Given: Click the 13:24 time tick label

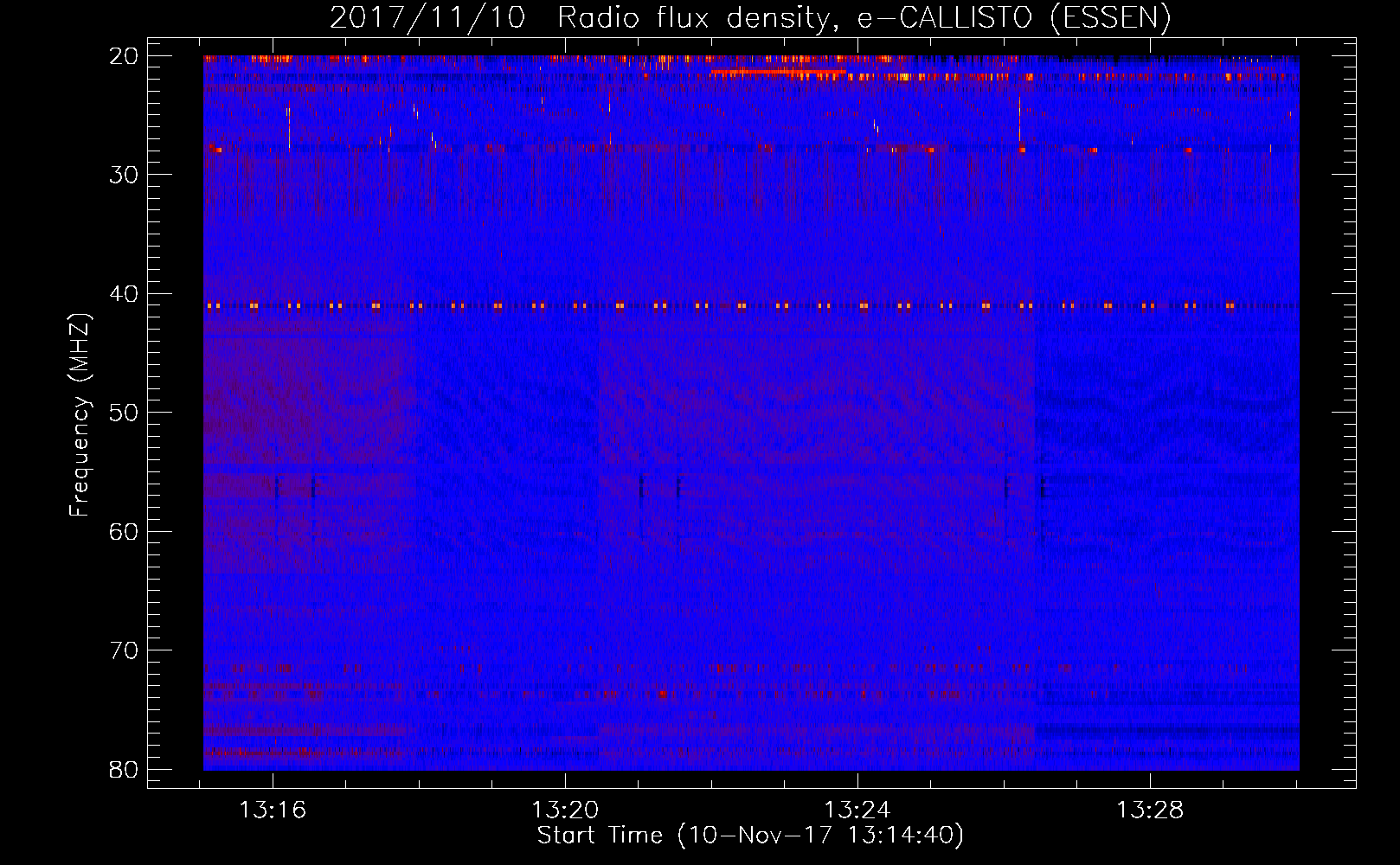Looking at the screenshot, I should coord(858,811).
